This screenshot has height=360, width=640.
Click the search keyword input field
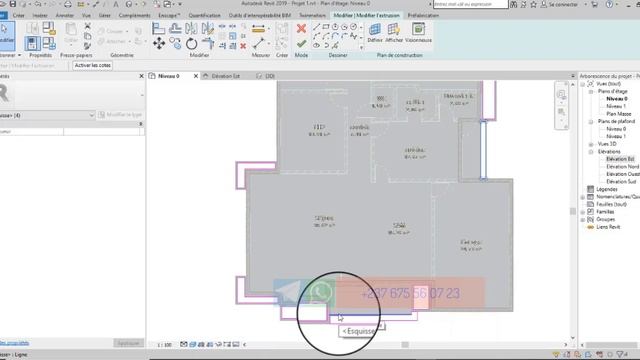[470, 4]
